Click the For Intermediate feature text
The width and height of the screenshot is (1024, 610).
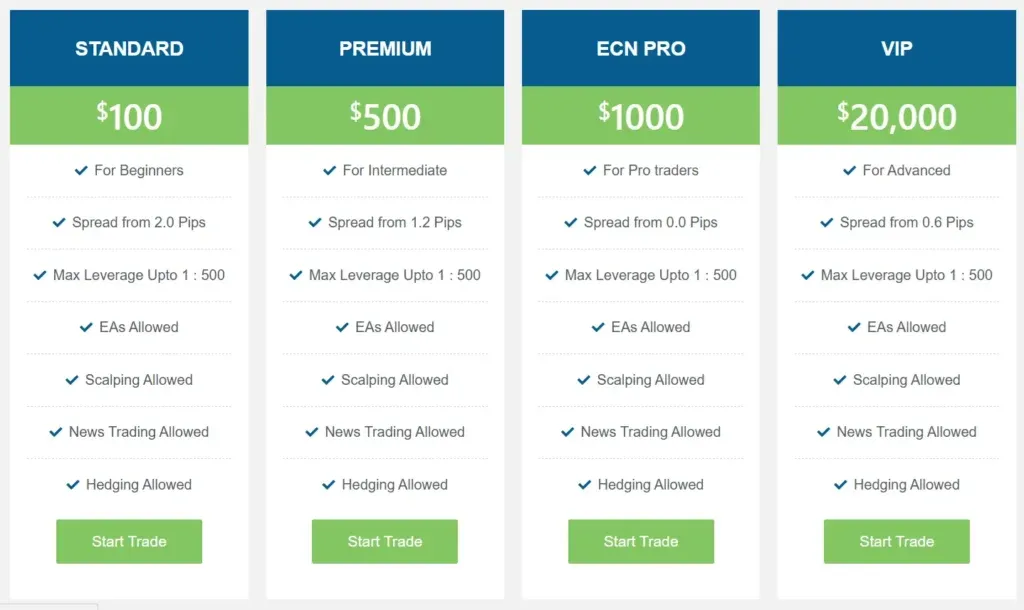(395, 170)
